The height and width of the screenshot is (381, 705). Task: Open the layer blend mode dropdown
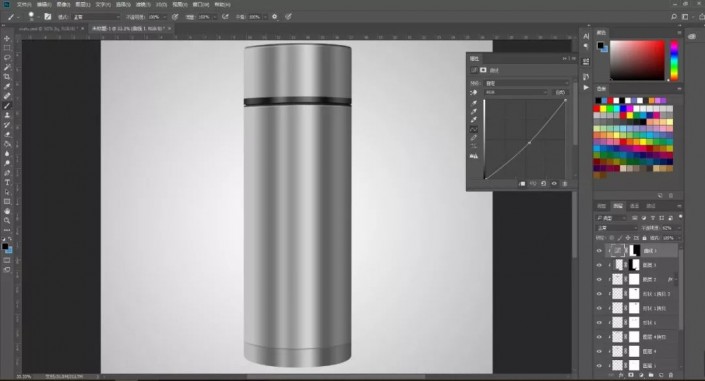coord(616,228)
